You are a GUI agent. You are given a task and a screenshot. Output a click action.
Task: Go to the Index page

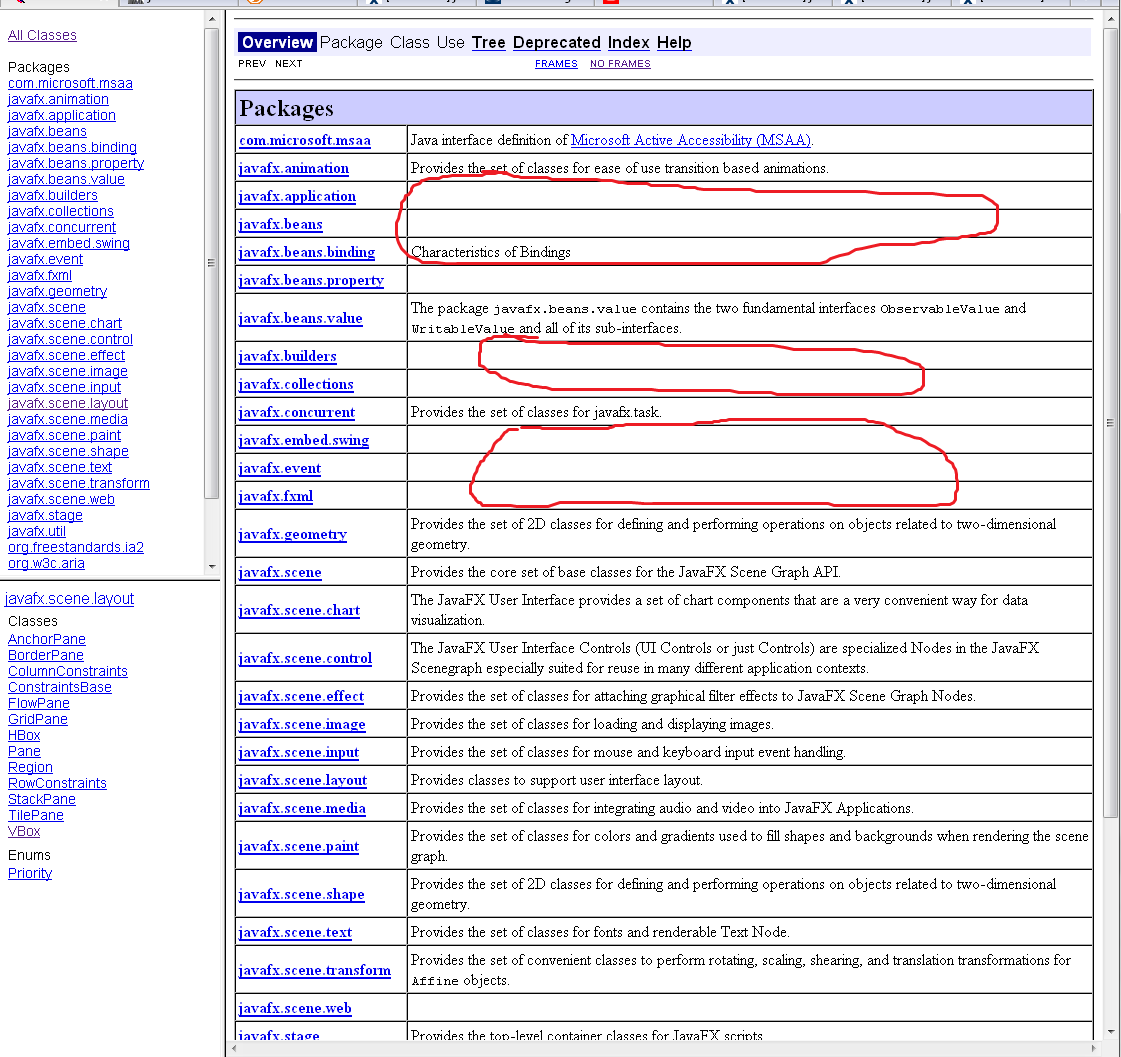(628, 42)
